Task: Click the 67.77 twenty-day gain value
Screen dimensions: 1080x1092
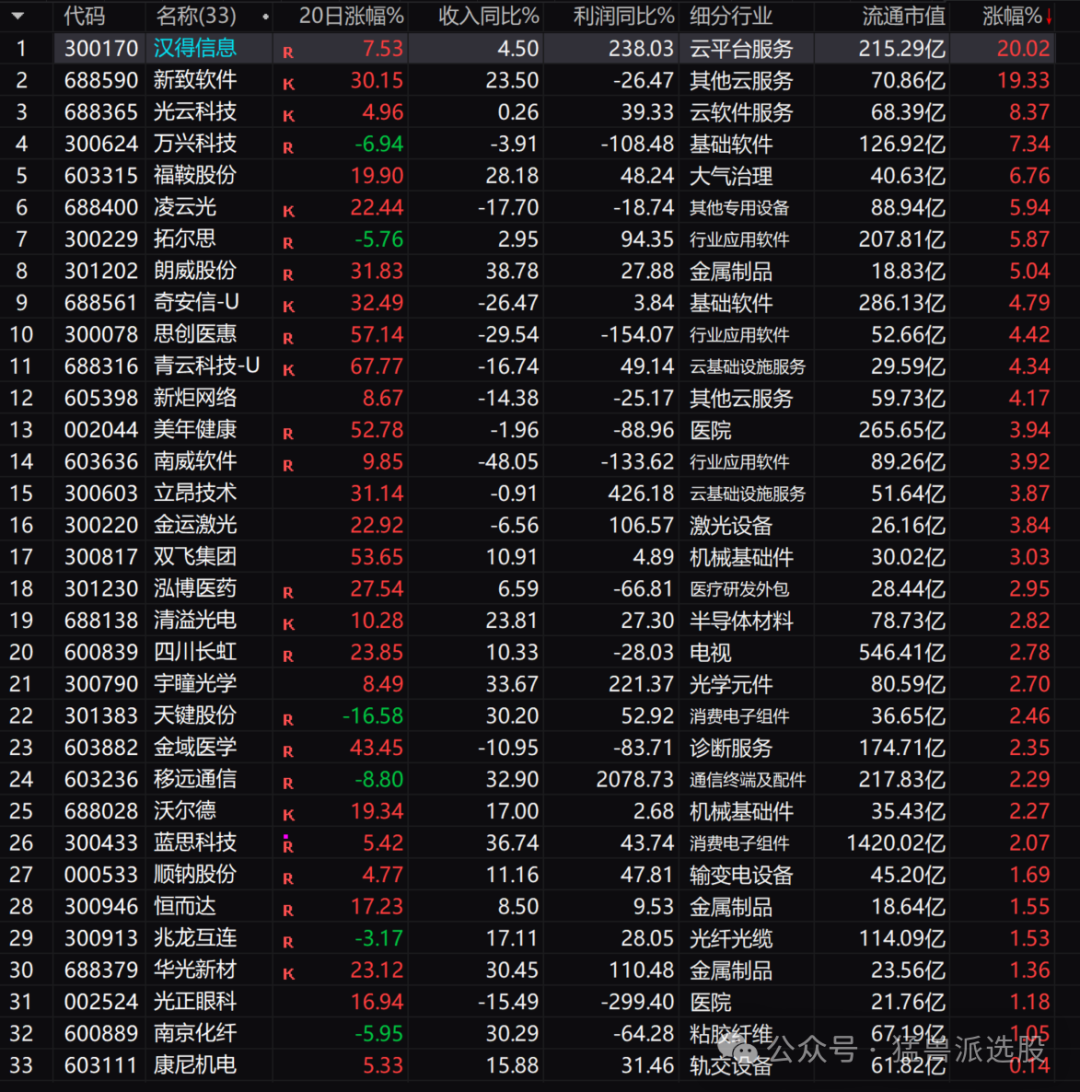Action: [x=377, y=366]
